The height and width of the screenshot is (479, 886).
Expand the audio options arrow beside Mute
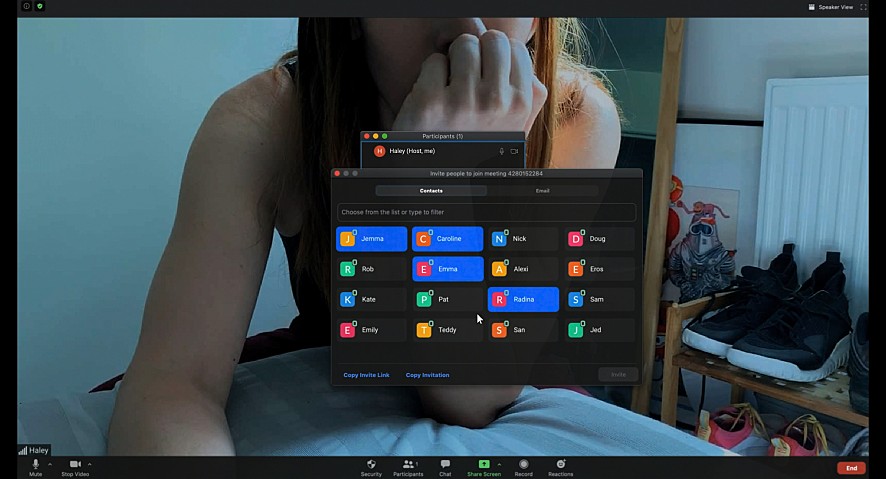(x=50, y=464)
